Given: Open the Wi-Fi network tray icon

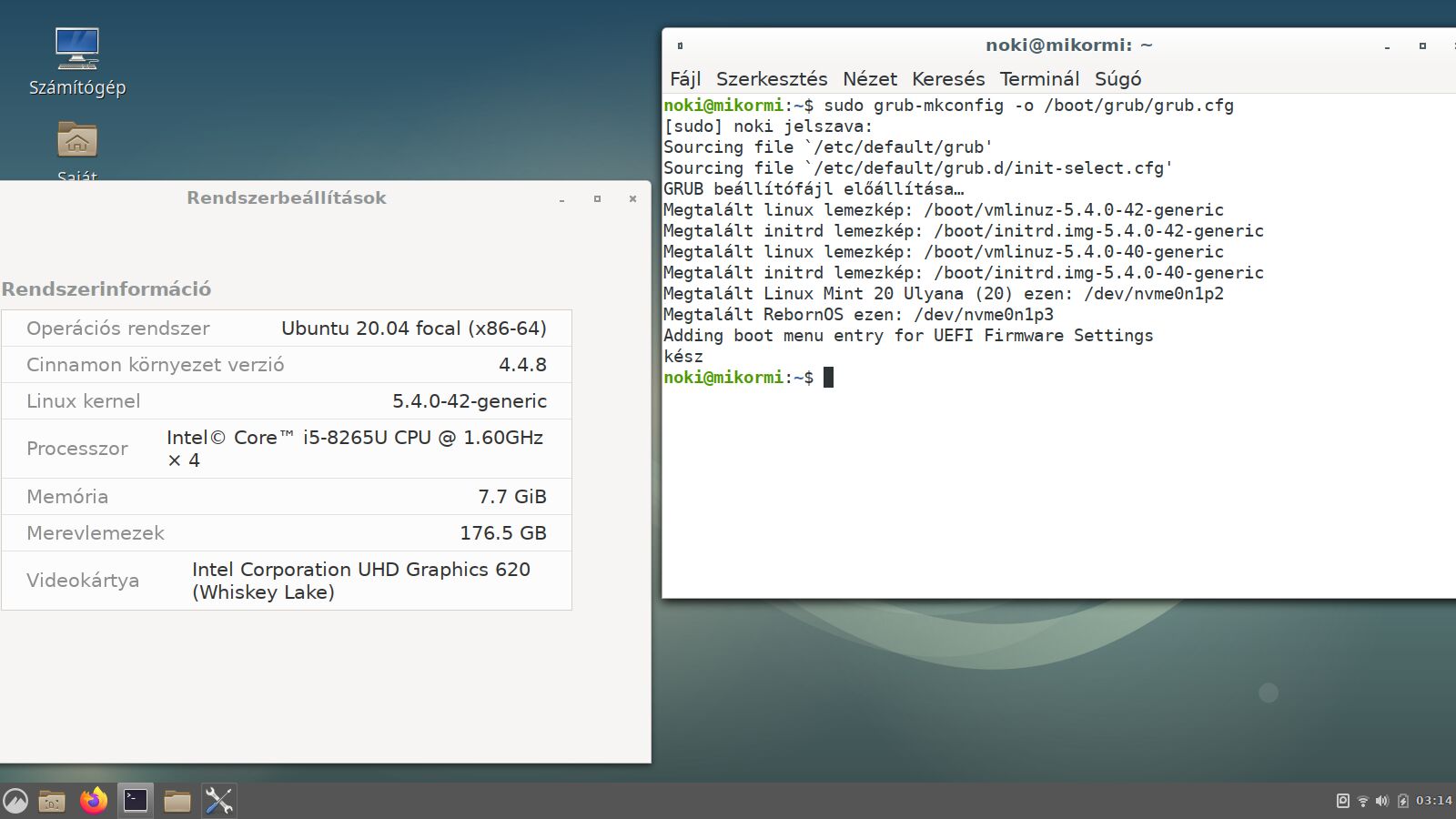Looking at the screenshot, I should coord(1362,801).
